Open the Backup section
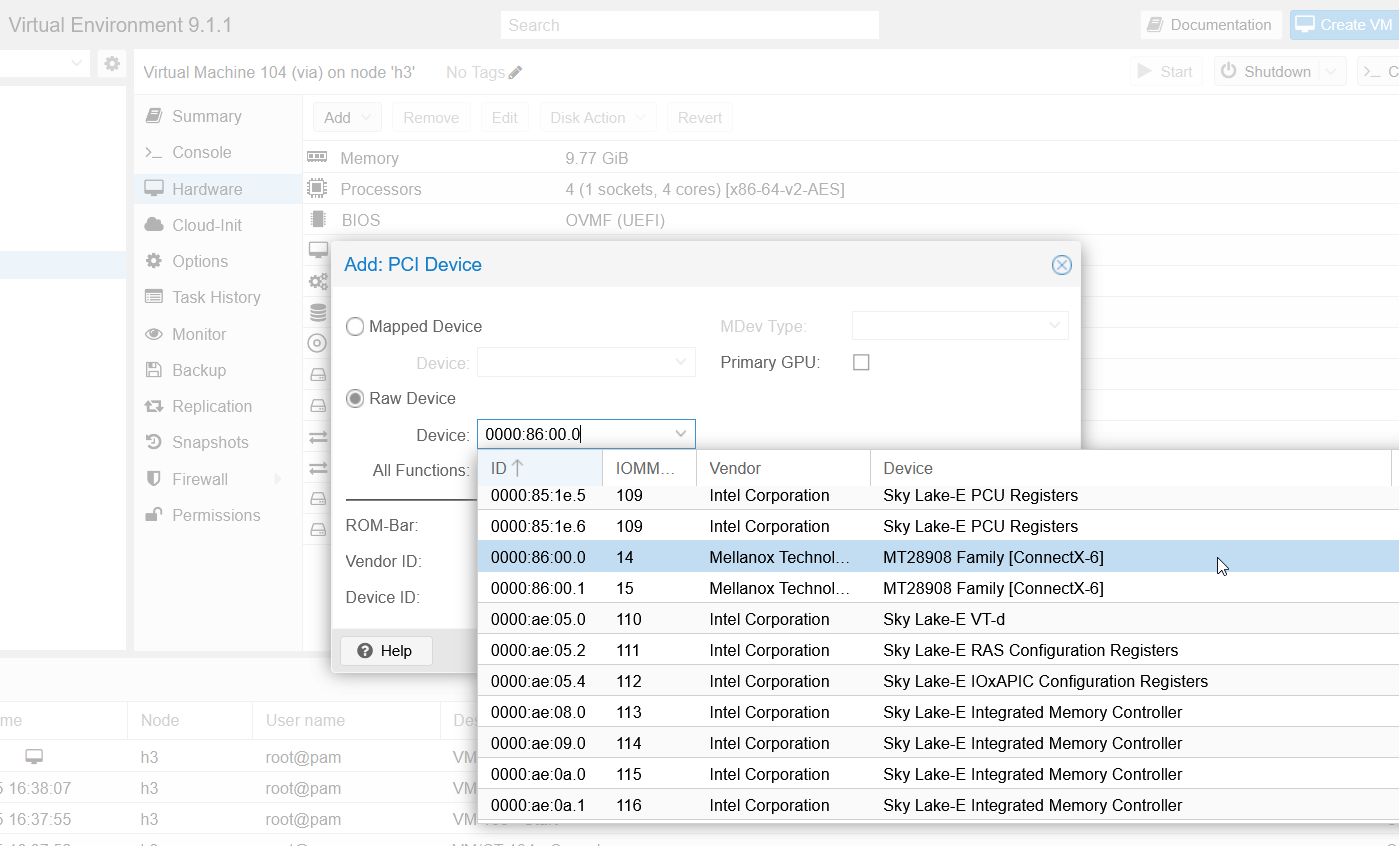Screen dimensions: 1399x846 (x=218, y=370)
